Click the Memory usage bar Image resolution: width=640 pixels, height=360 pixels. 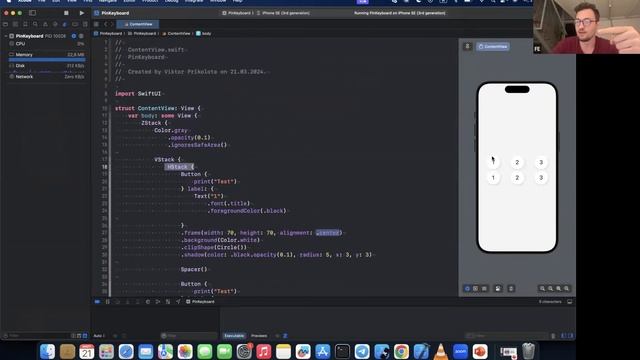(x=47, y=60)
